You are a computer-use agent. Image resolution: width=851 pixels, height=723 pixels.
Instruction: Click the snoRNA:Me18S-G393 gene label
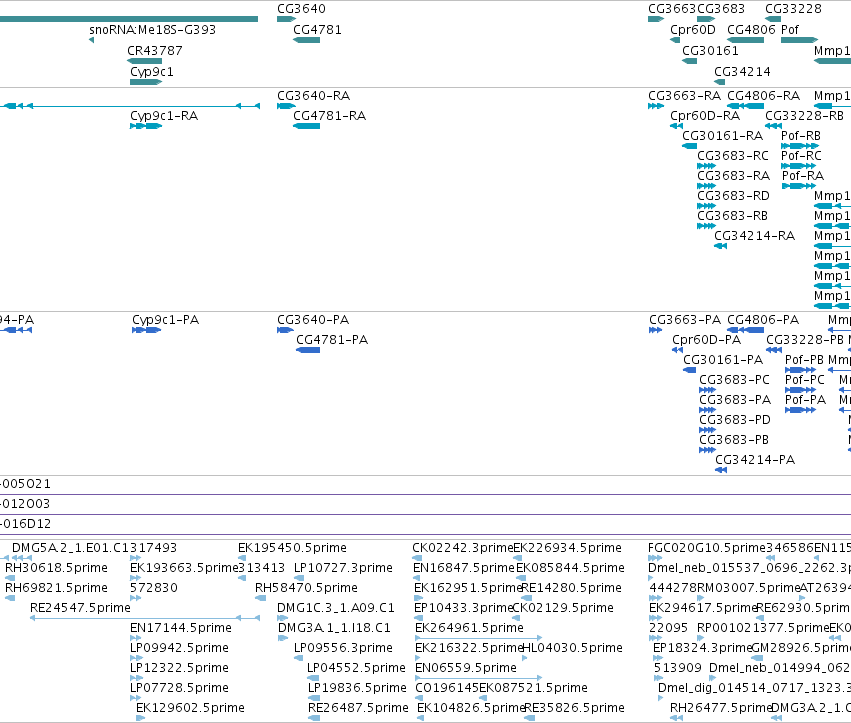point(153,30)
